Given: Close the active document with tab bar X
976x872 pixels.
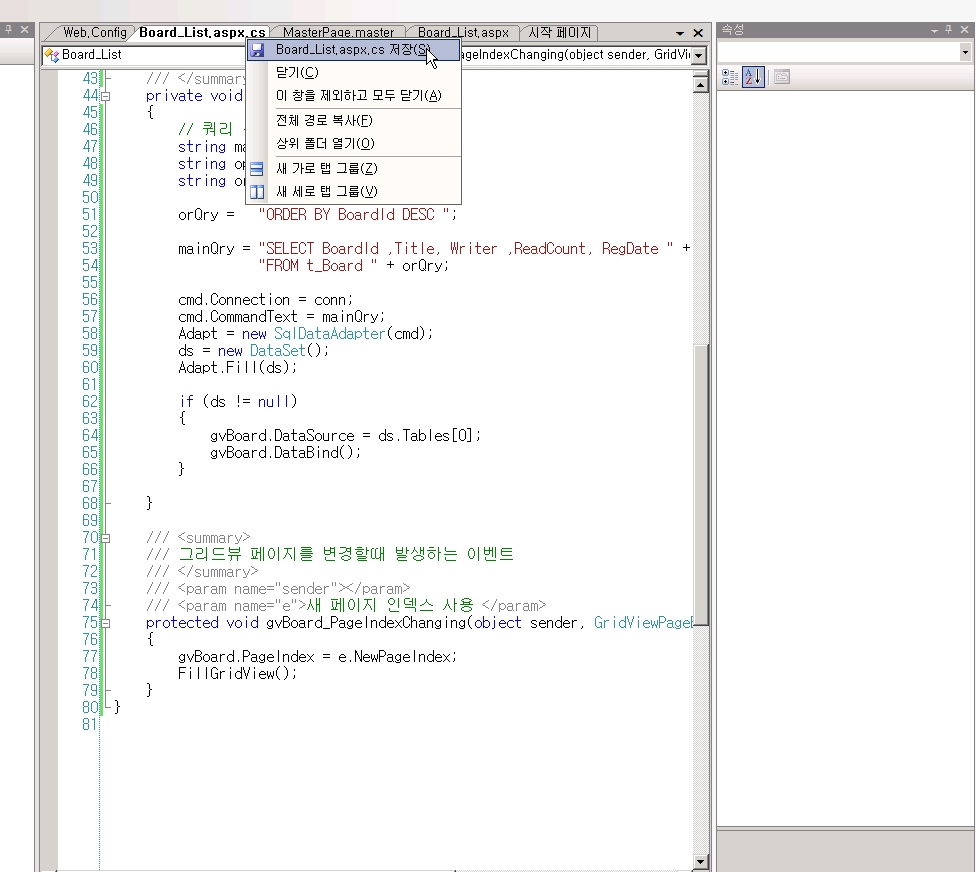Looking at the screenshot, I should point(698,33).
